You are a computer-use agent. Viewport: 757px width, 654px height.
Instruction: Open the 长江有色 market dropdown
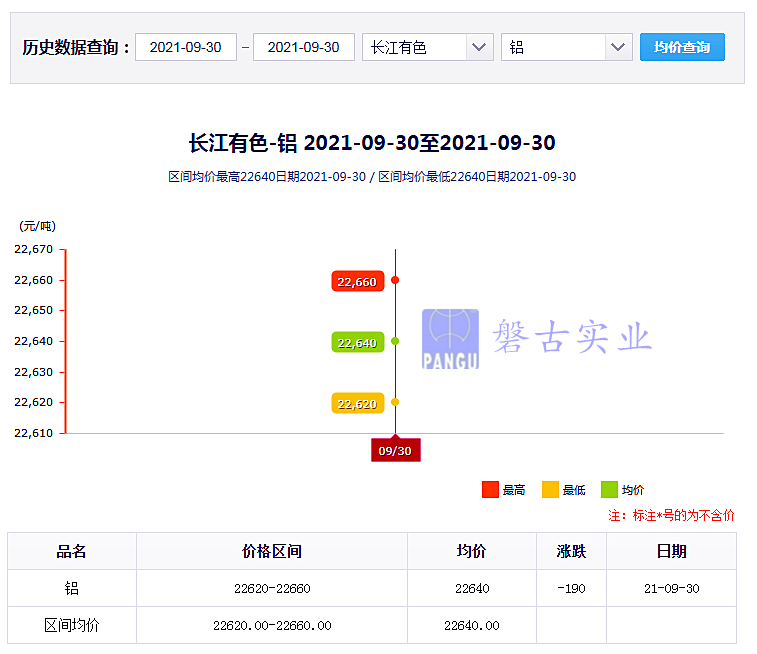pos(428,47)
